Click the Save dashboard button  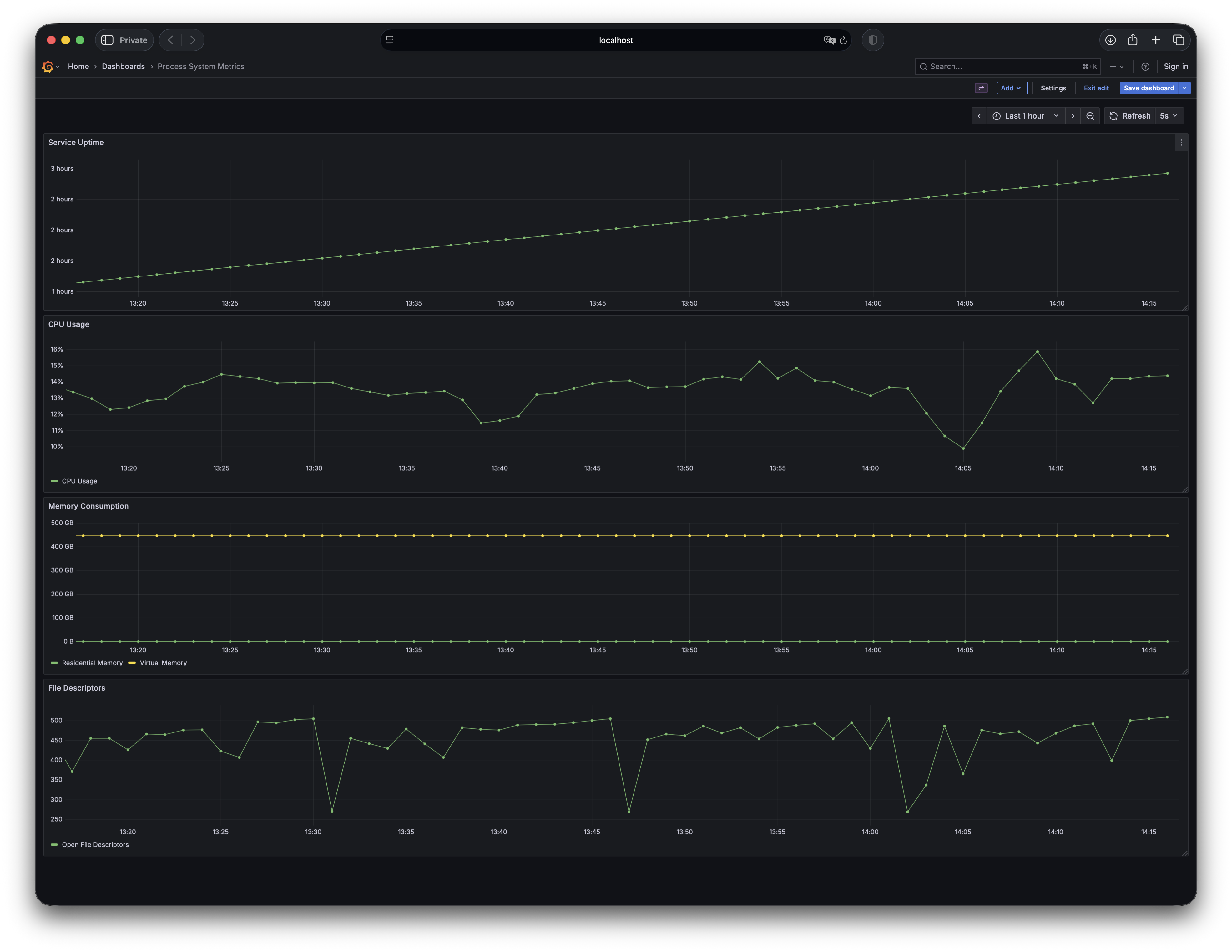[x=1148, y=88]
